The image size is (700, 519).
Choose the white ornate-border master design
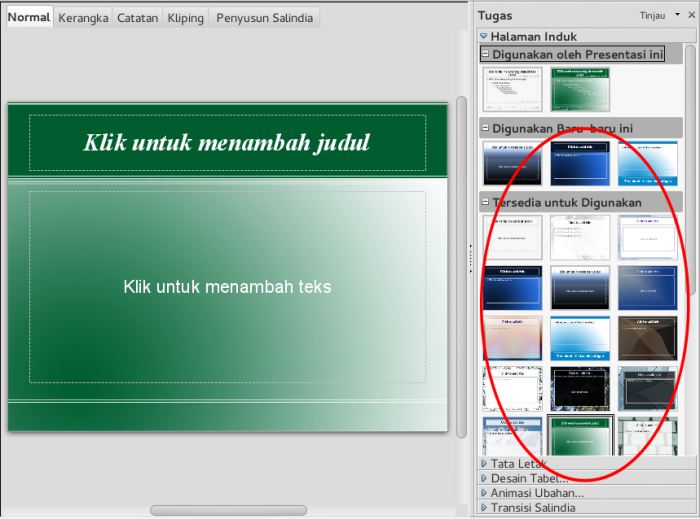[512, 389]
